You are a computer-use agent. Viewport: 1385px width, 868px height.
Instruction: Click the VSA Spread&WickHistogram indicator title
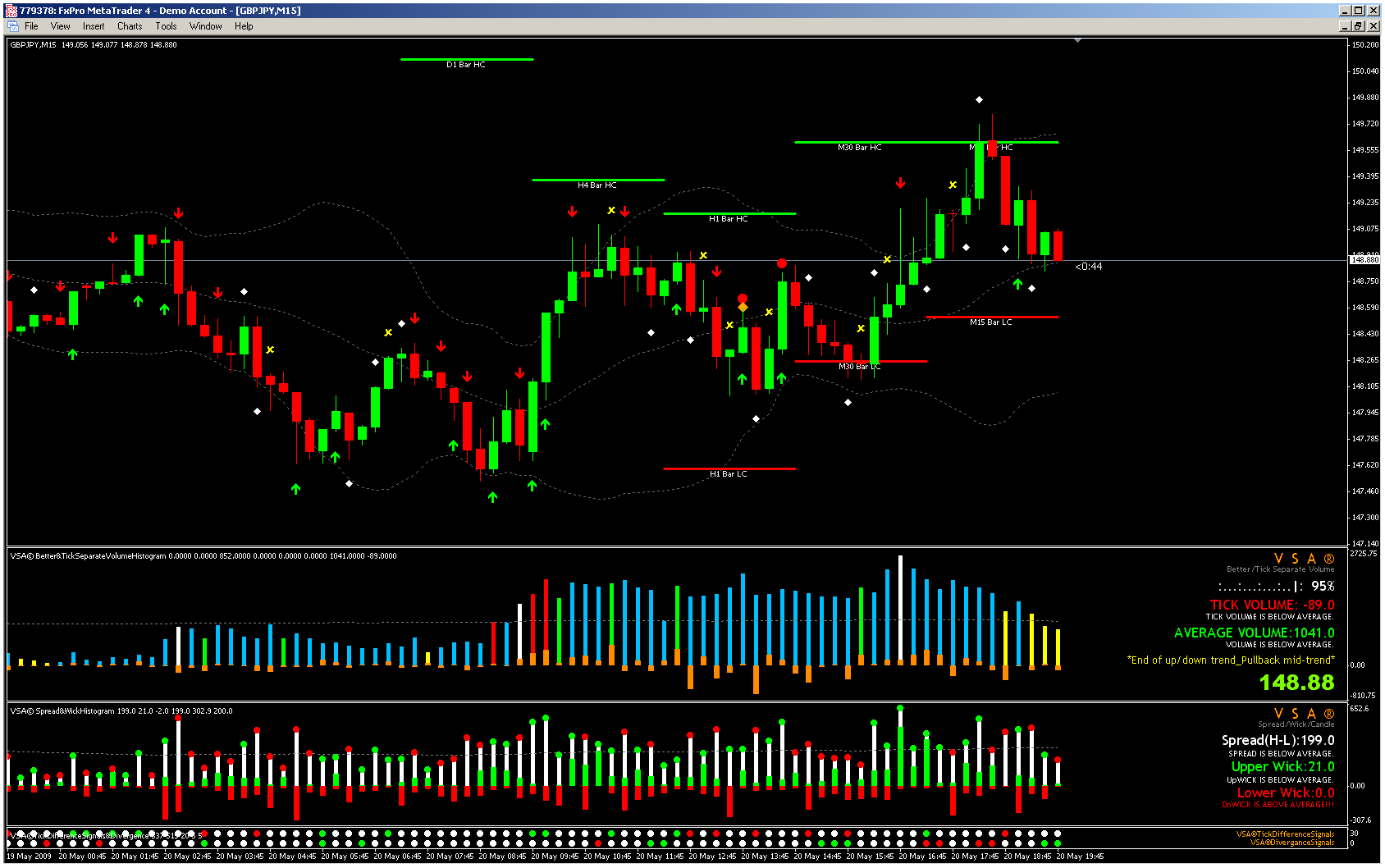click(121, 711)
